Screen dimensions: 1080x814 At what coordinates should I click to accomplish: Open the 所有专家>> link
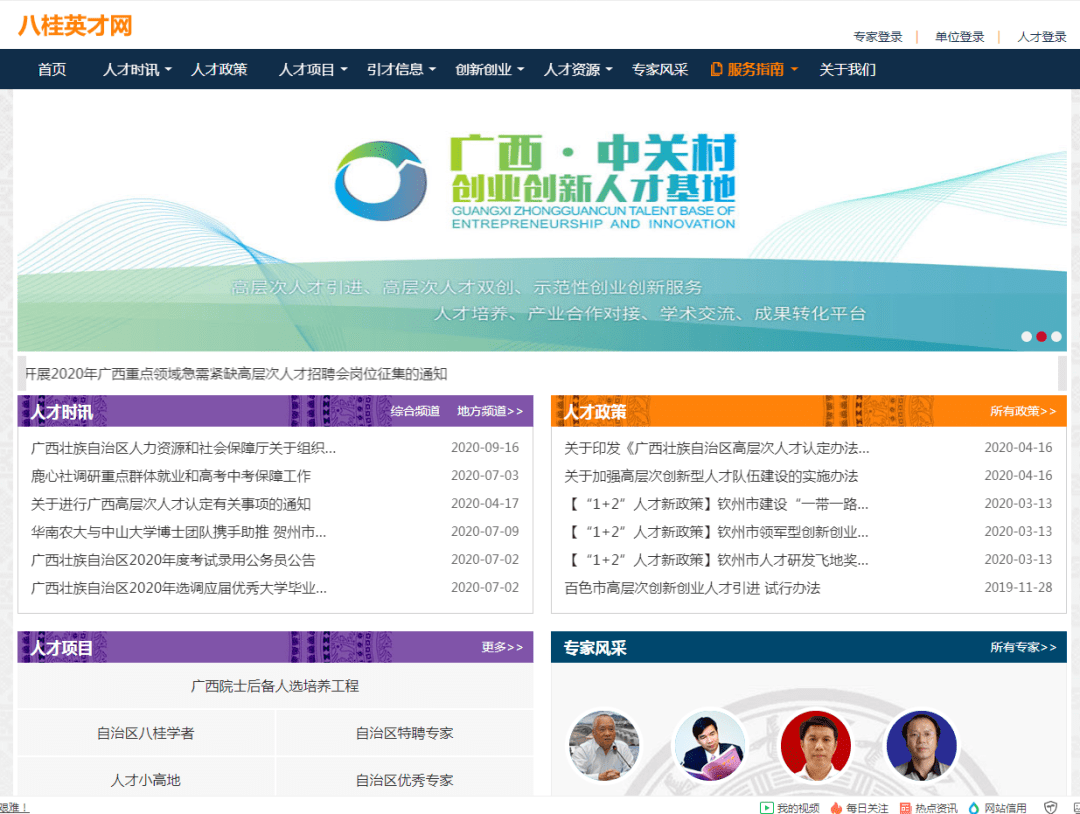pyautogui.click(x=1023, y=647)
